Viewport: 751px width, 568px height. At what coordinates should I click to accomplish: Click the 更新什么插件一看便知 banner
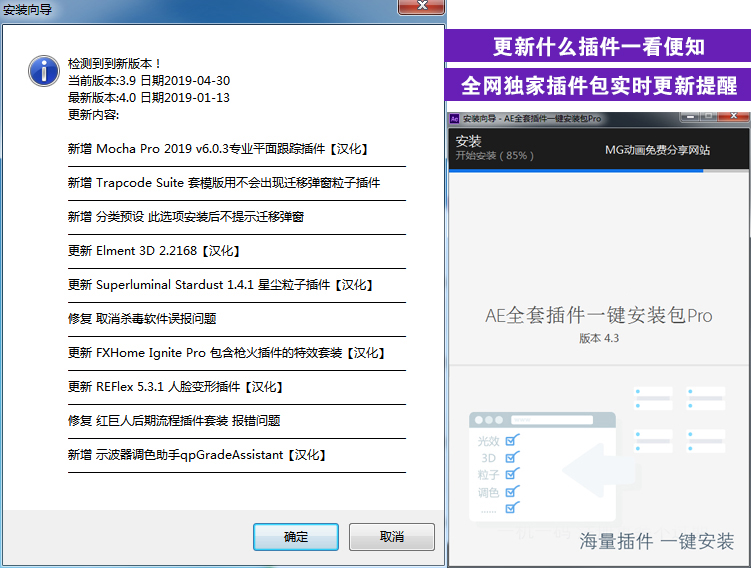(x=598, y=46)
